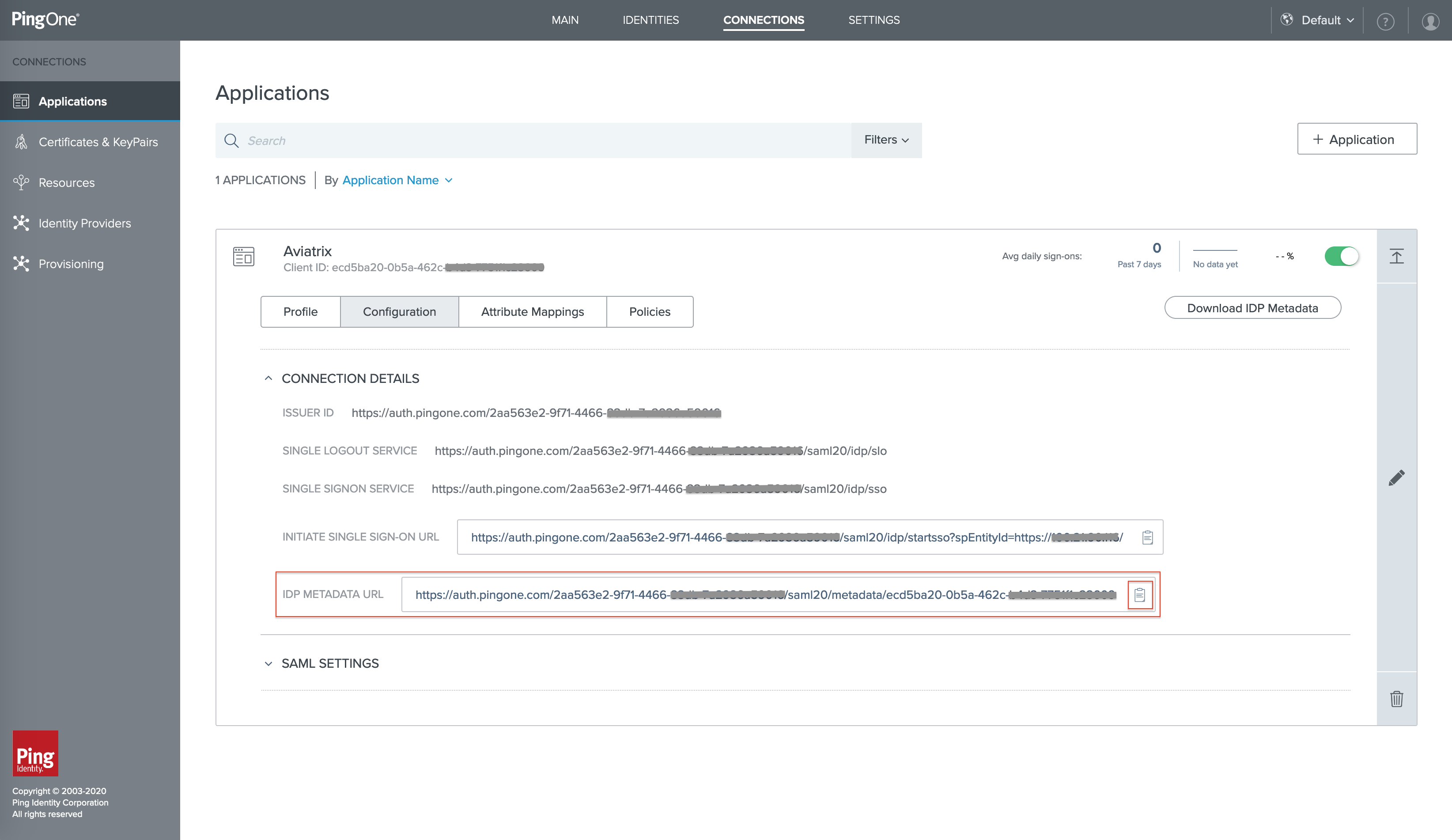Image resolution: width=1452 pixels, height=840 pixels.
Task: Open Identity Providers in the sidebar
Action: 90,223
